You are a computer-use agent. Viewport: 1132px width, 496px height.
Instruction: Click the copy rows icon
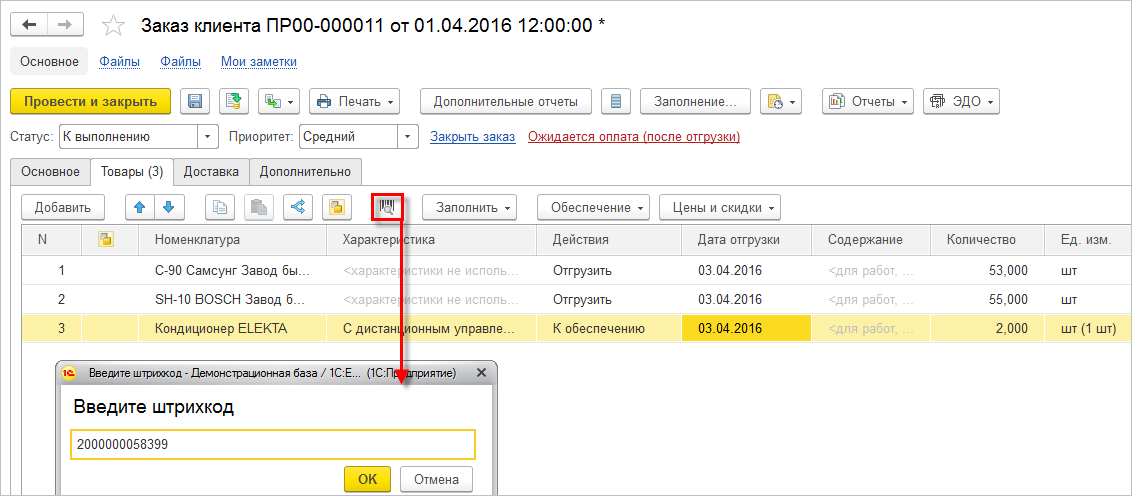point(221,207)
